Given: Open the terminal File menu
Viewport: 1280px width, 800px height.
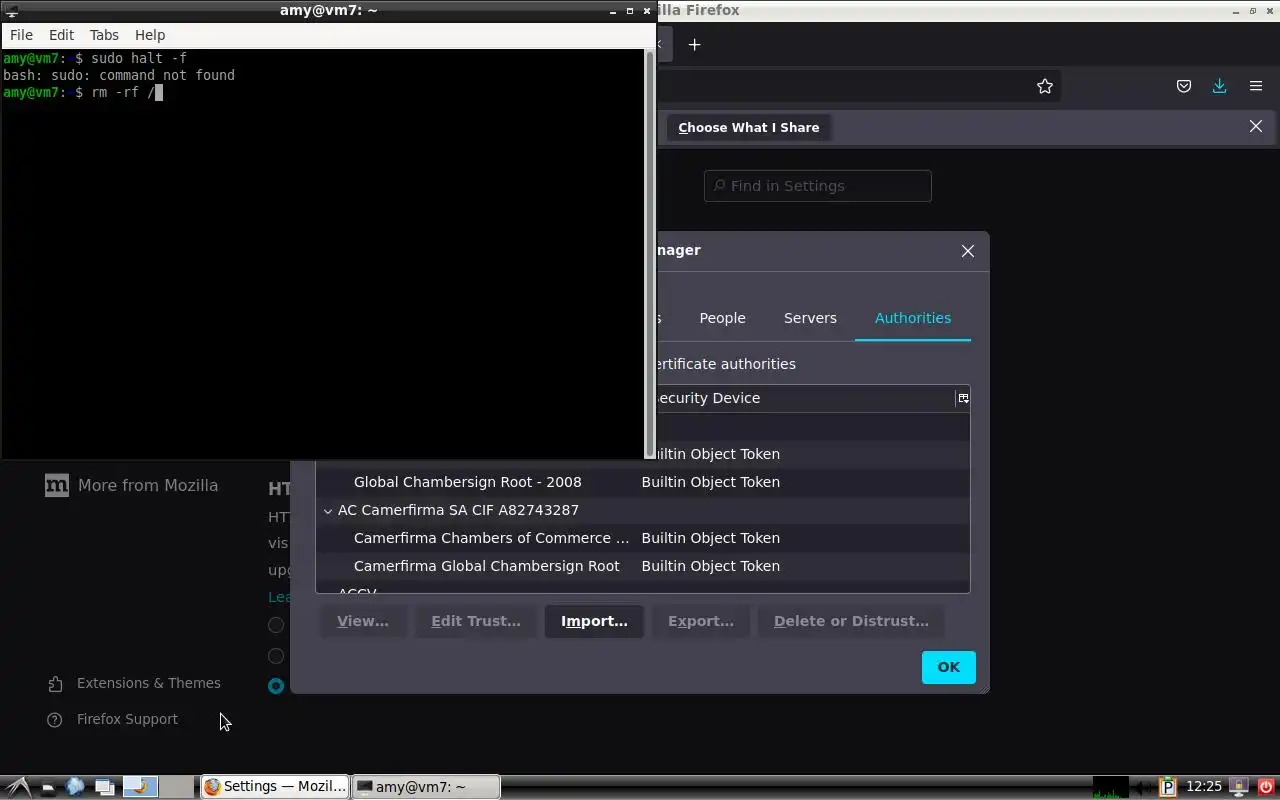Looking at the screenshot, I should pos(21,34).
